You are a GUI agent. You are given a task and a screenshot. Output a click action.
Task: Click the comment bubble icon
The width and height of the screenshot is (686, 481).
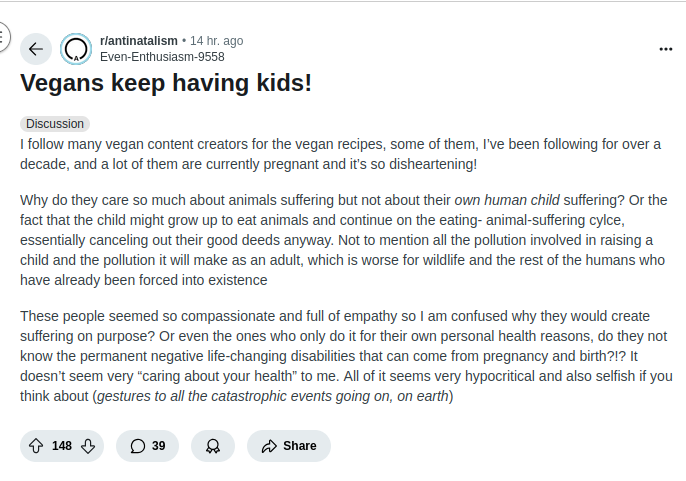tap(137, 446)
